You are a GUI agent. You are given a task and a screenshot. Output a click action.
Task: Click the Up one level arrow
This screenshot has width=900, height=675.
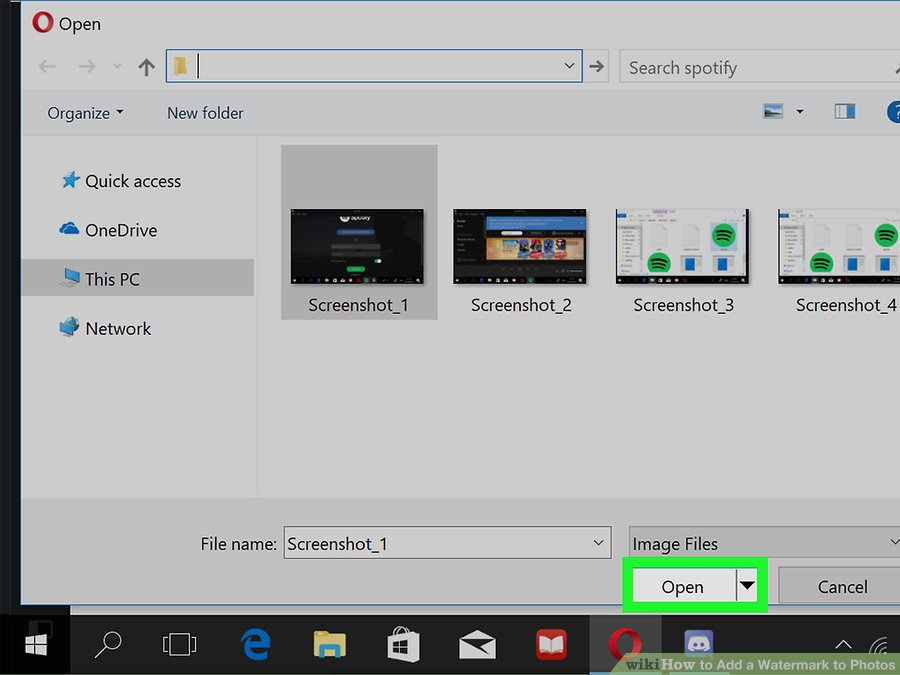(146, 67)
